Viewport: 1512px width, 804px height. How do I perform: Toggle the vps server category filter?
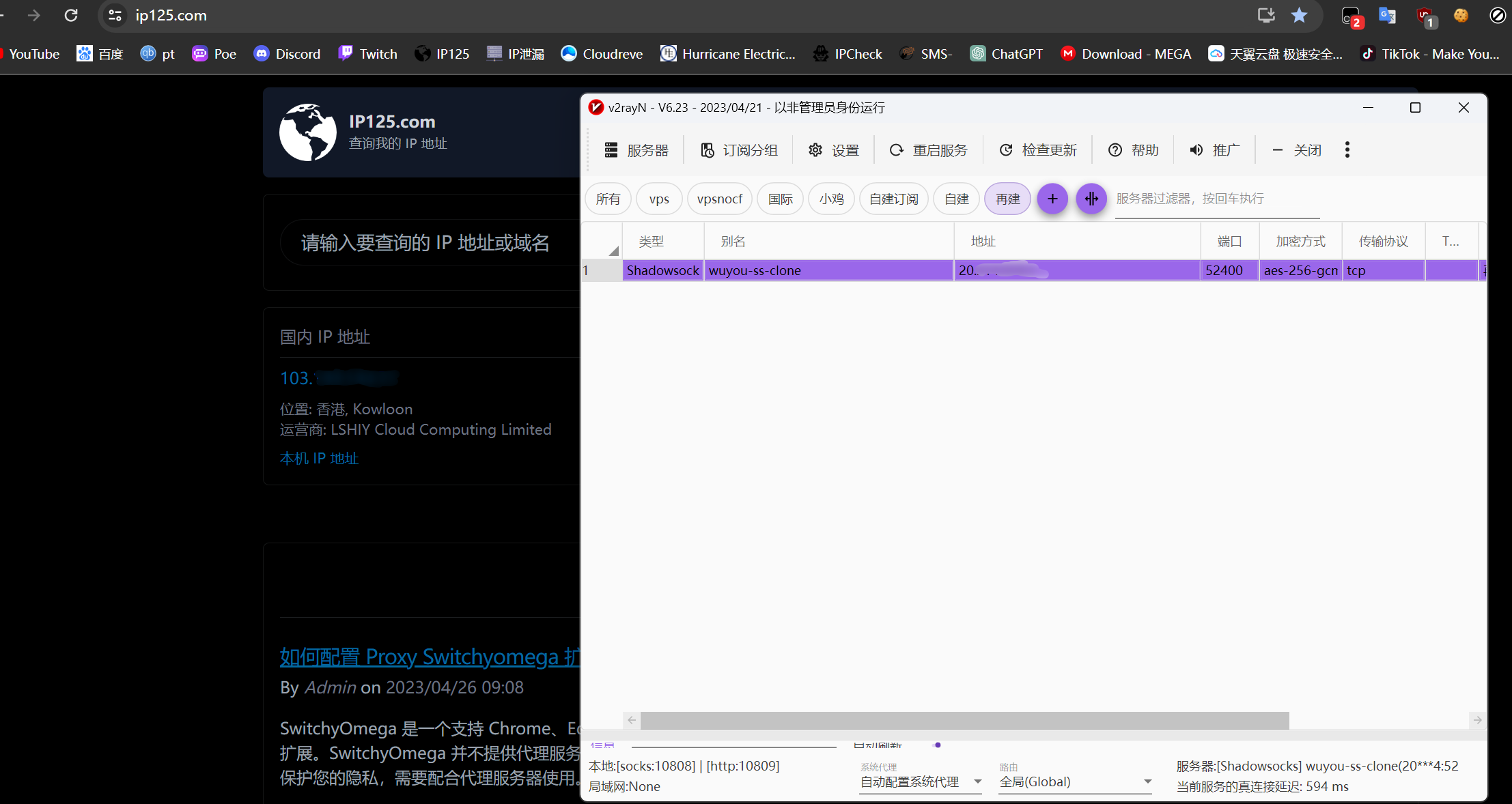(658, 198)
